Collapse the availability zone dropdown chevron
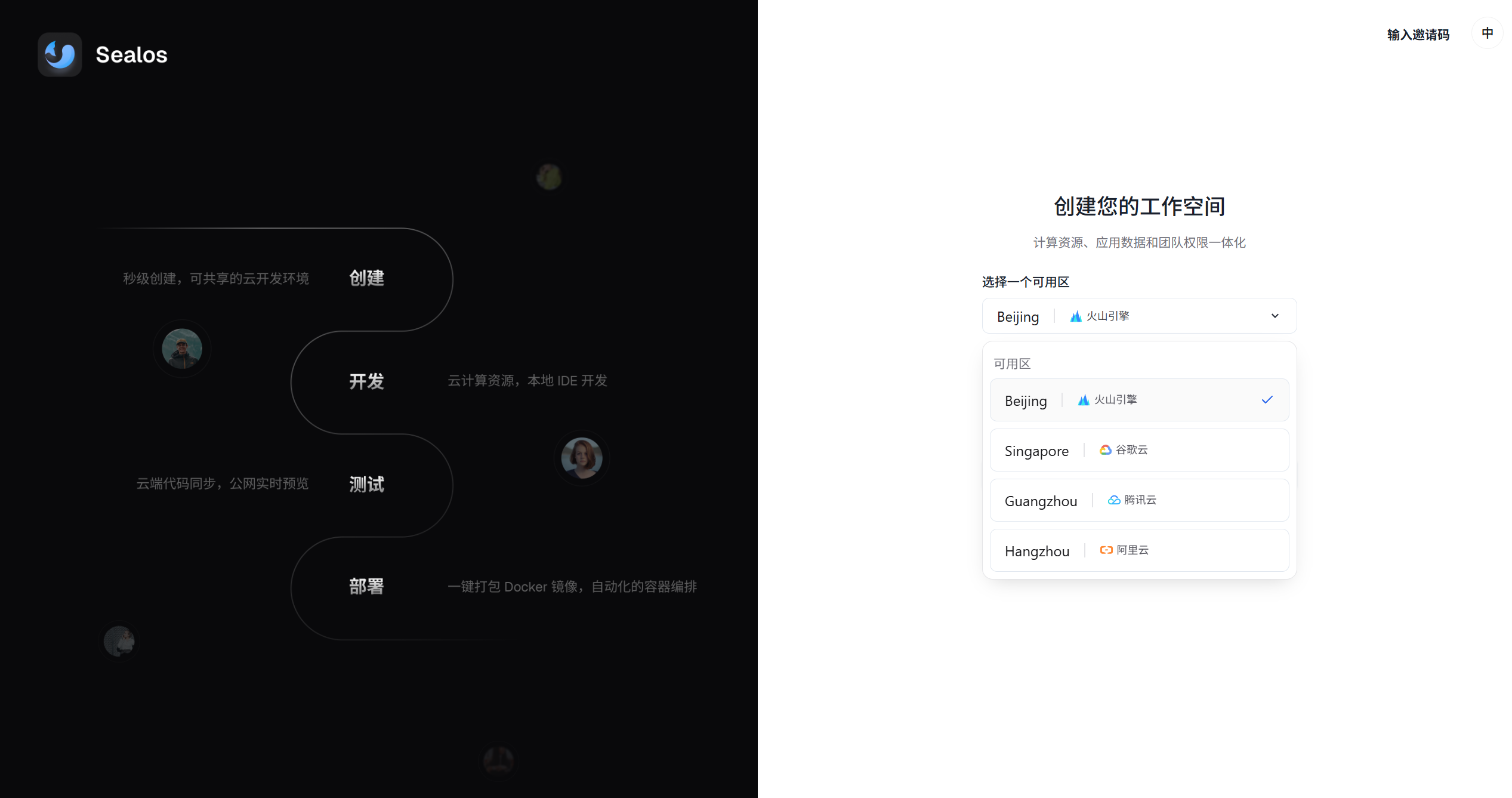Image resolution: width=1512 pixels, height=798 pixels. click(x=1275, y=316)
